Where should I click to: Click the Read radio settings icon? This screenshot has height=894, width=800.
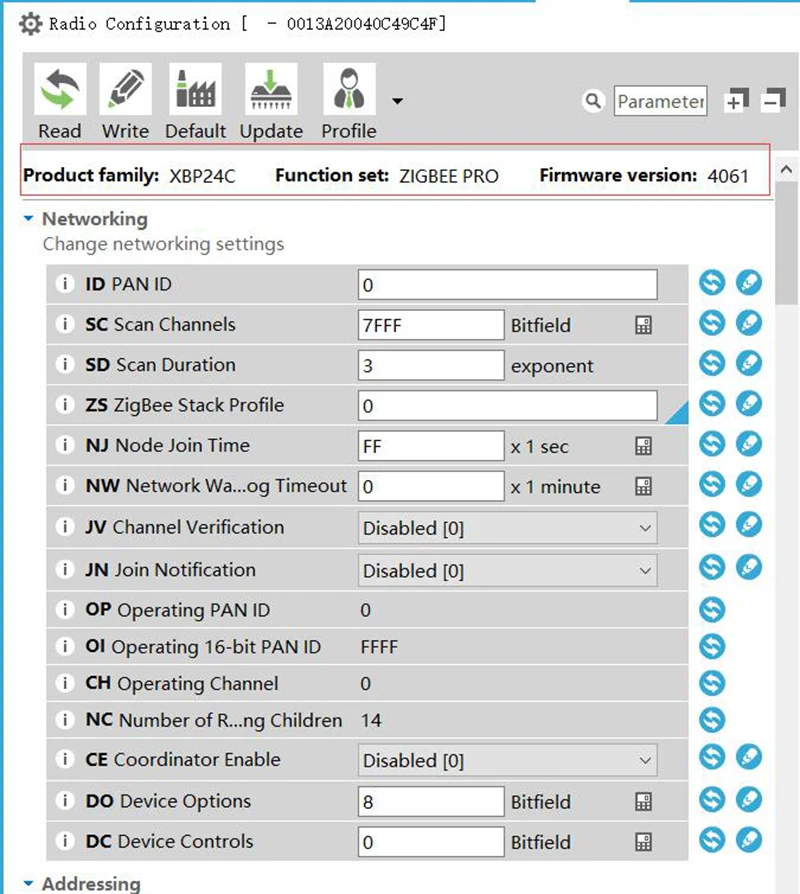click(x=60, y=89)
